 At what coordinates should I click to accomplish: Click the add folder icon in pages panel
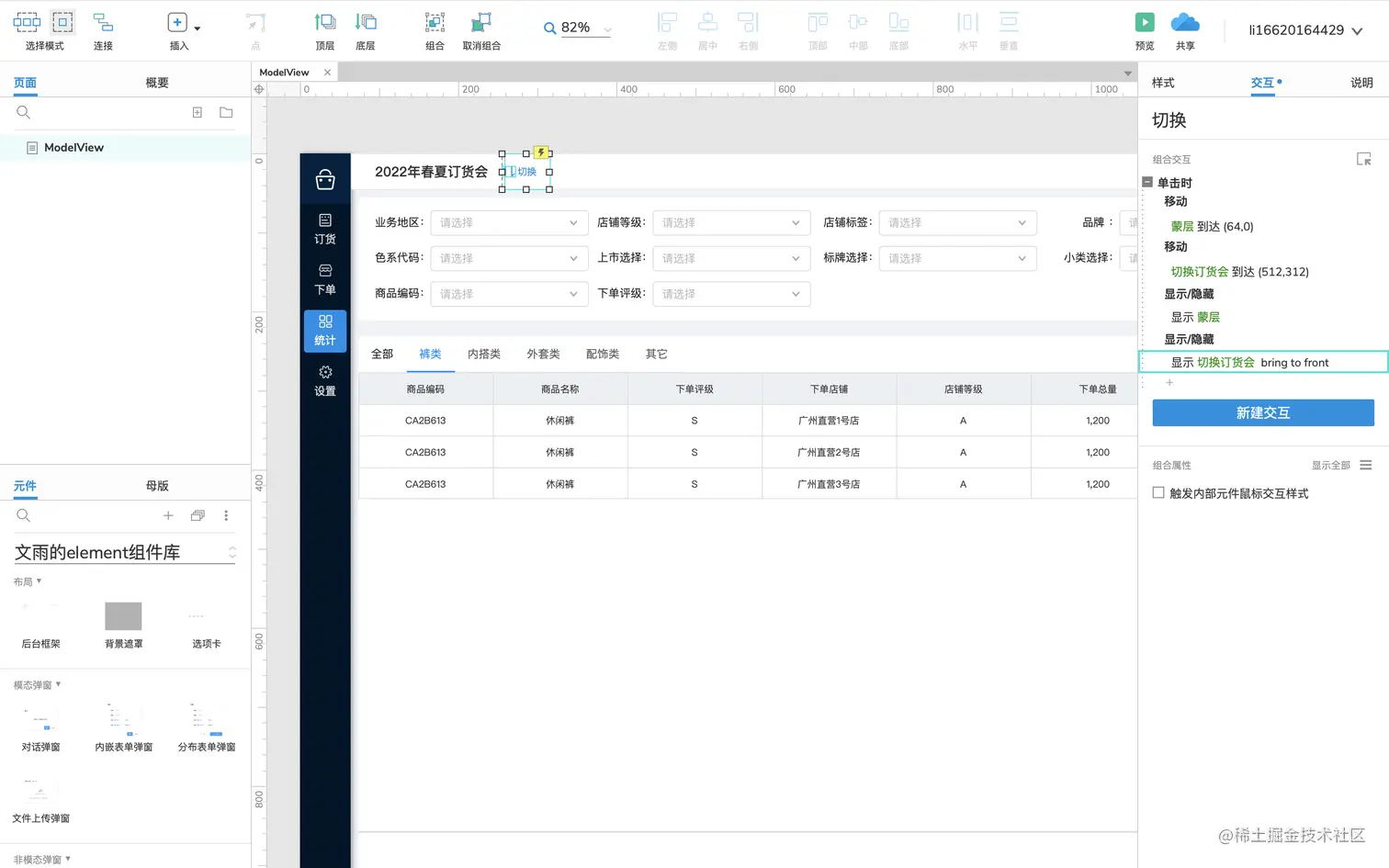click(x=226, y=112)
